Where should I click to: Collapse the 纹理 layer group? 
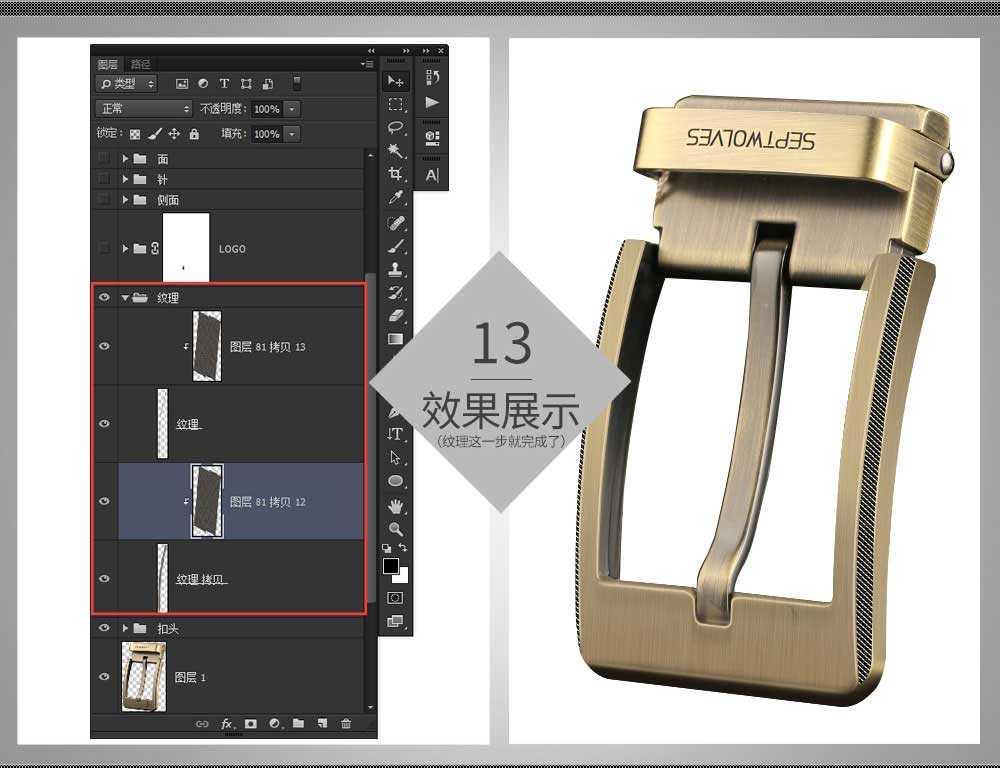(125, 297)
